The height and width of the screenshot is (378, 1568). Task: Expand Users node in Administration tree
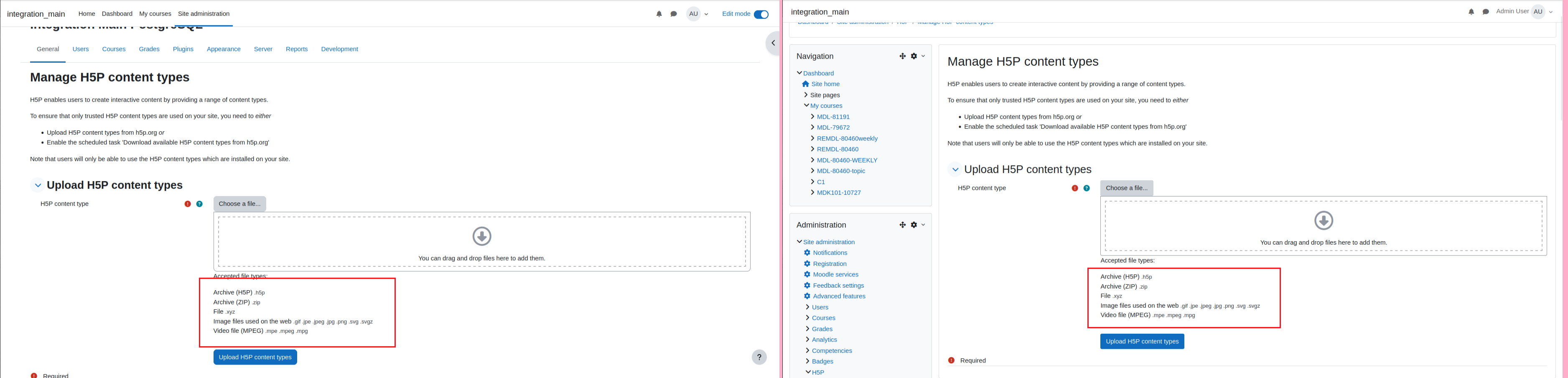click(x=807, y=307)
